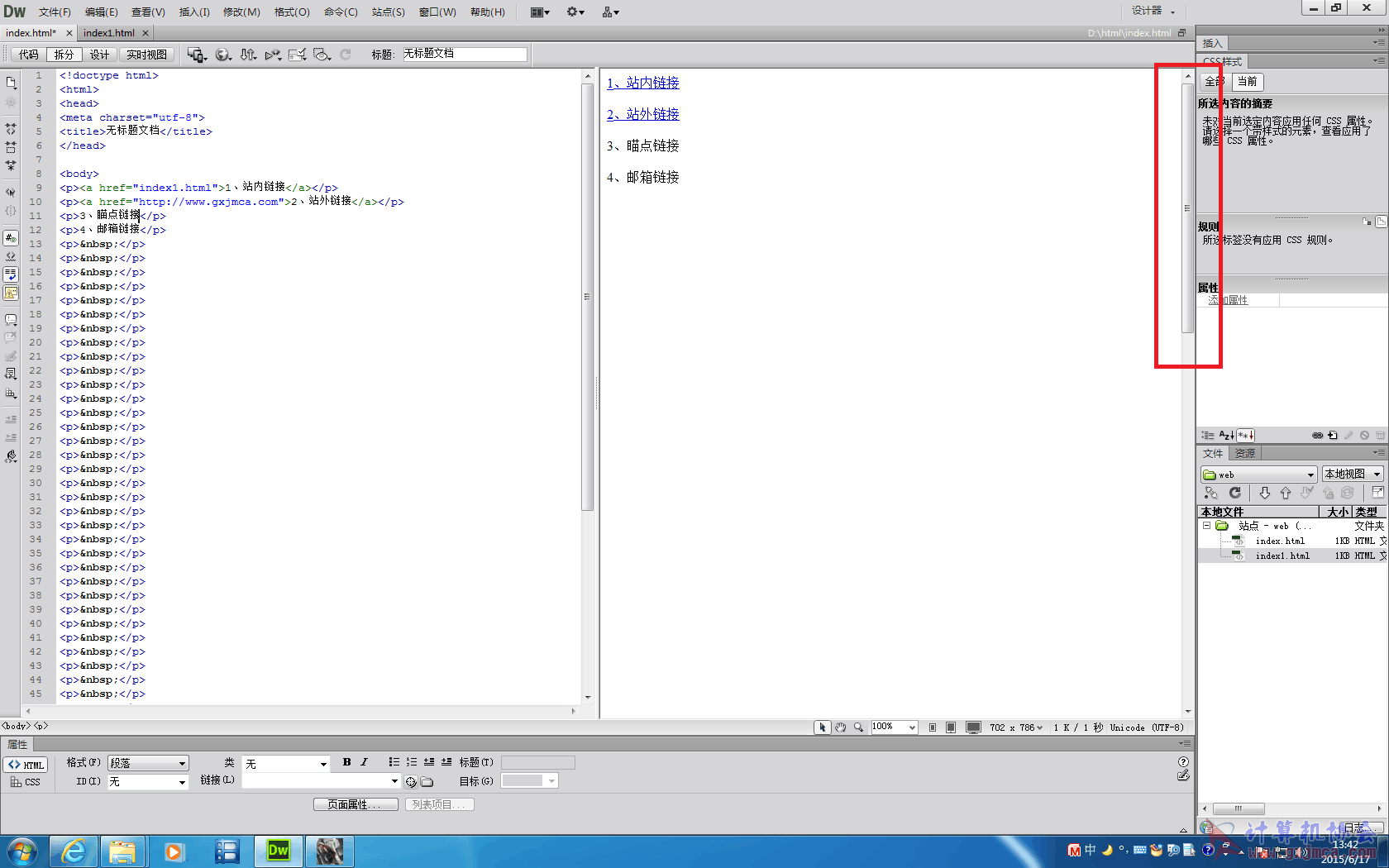Click the code view vertical scrollbar
Image resolution: width=1389 pixels, height=868 pixels.
coord(588,297)
